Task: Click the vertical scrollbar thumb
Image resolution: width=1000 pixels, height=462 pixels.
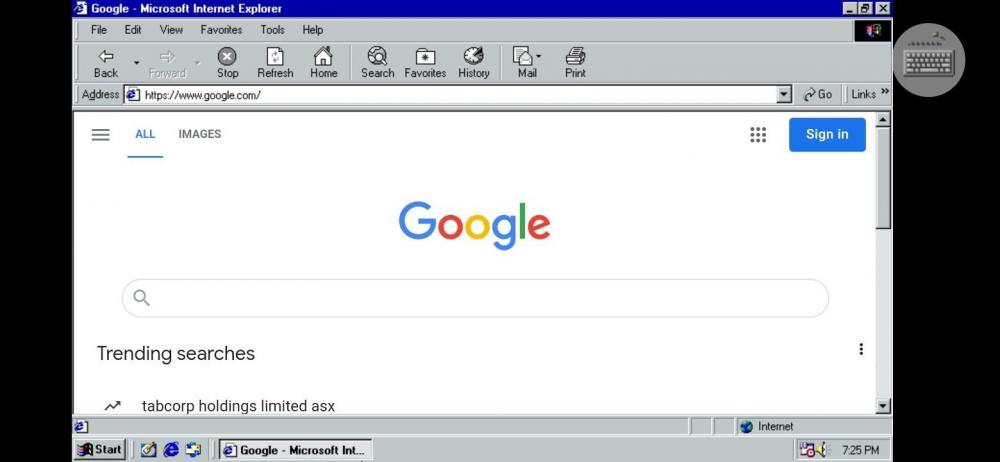Action: 883,177
